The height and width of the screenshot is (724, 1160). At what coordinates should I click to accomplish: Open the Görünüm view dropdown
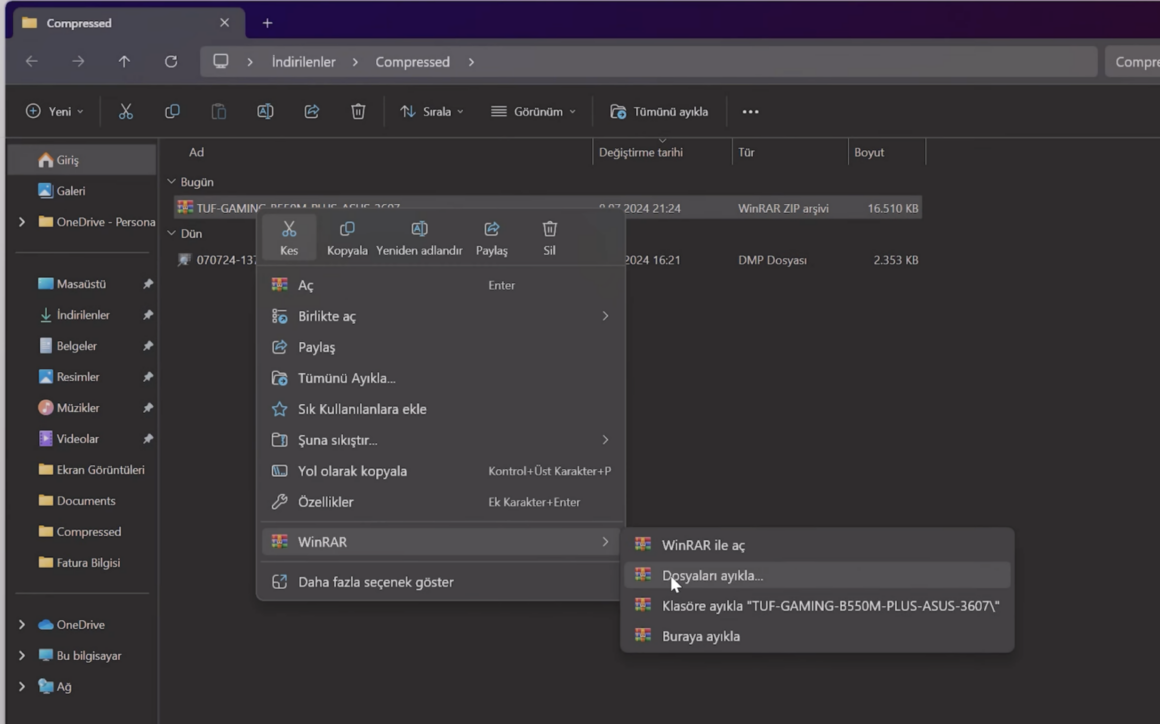point(533,112)
